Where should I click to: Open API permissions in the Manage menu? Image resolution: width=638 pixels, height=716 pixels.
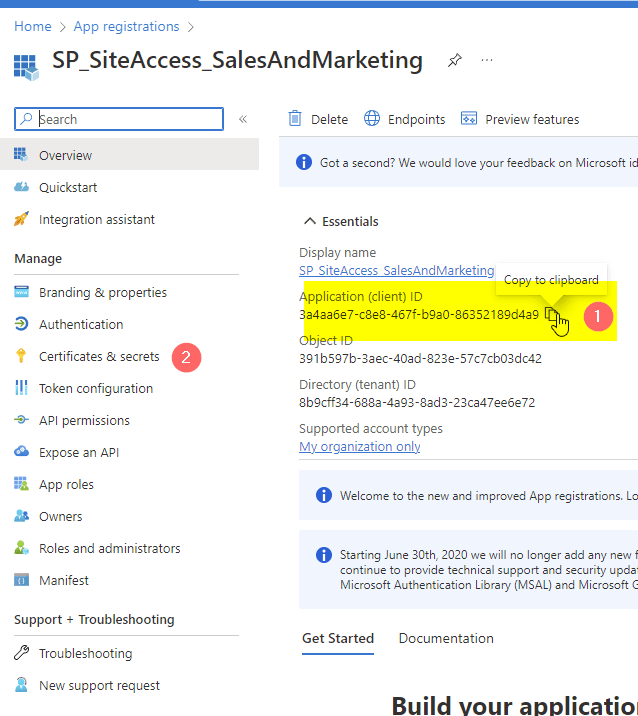(x=84, y=420)
